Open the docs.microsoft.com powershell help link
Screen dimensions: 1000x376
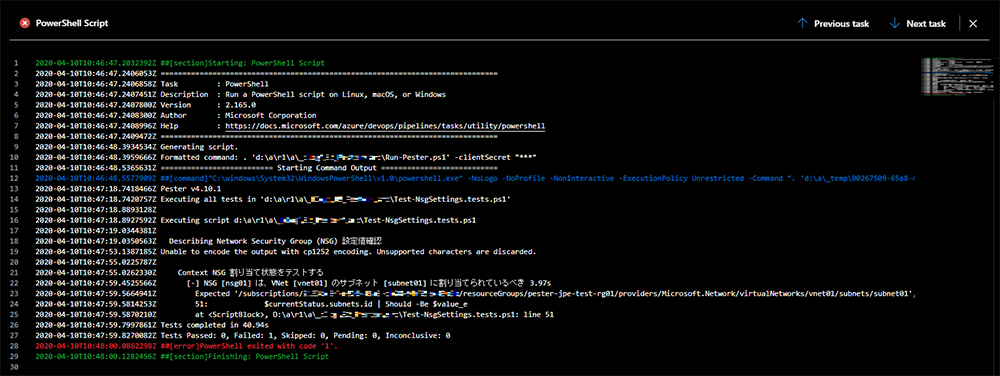click(385, 126)
